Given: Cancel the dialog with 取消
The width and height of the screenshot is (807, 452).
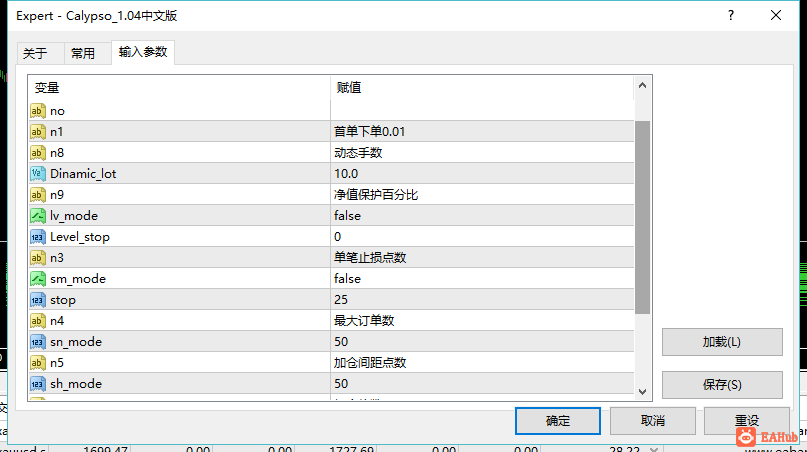Looking at the screenshot, I should coord(653,421).
